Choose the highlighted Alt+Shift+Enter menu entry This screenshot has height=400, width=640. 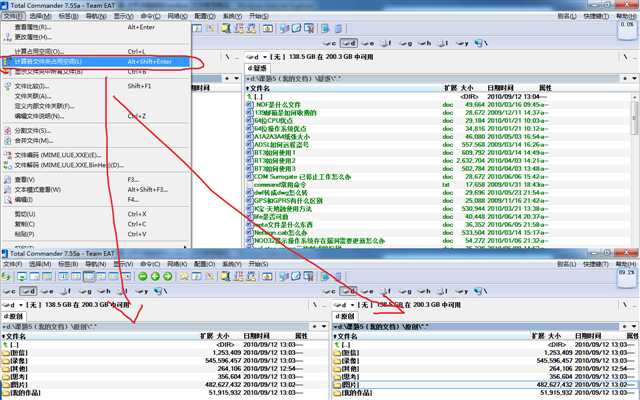(96, 62)
